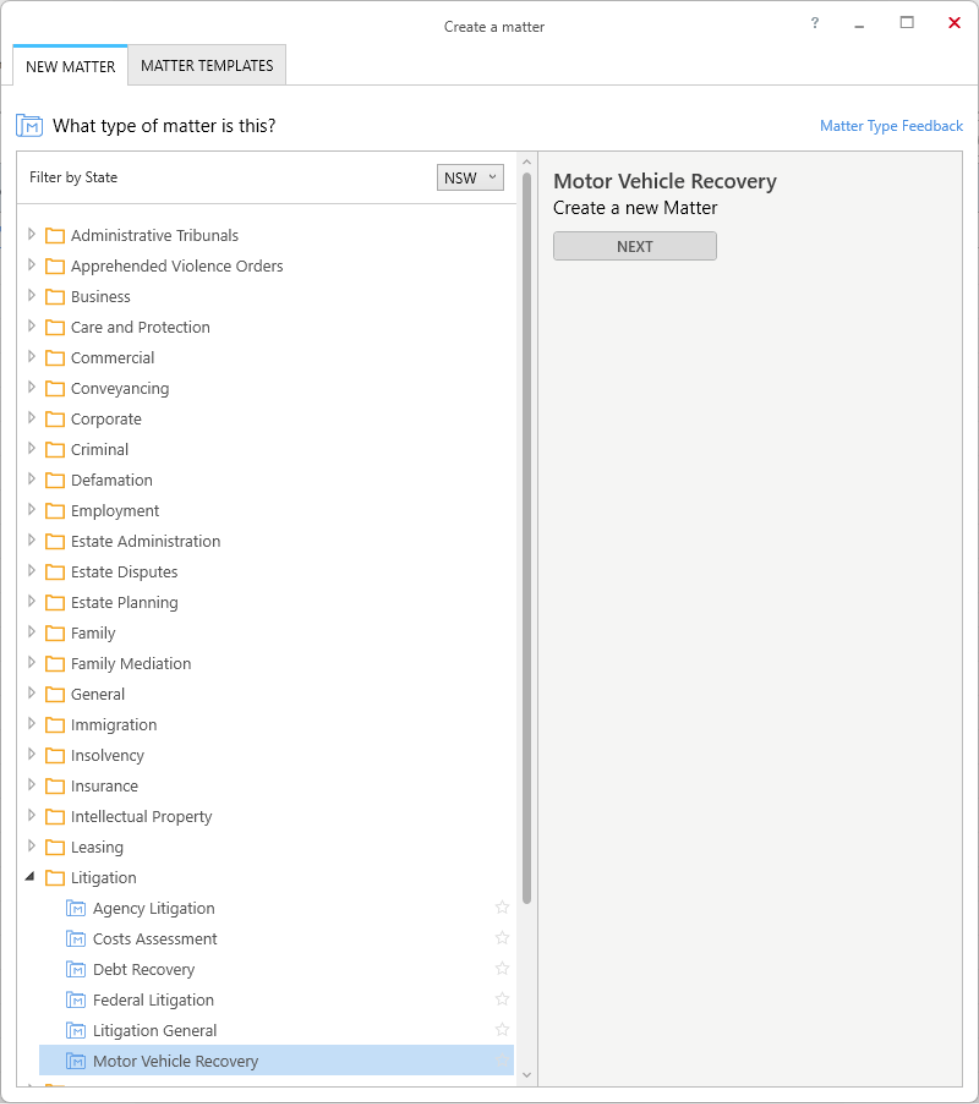Select the New Matter tab
The image size is (979, 1104).
click(70, 66)
